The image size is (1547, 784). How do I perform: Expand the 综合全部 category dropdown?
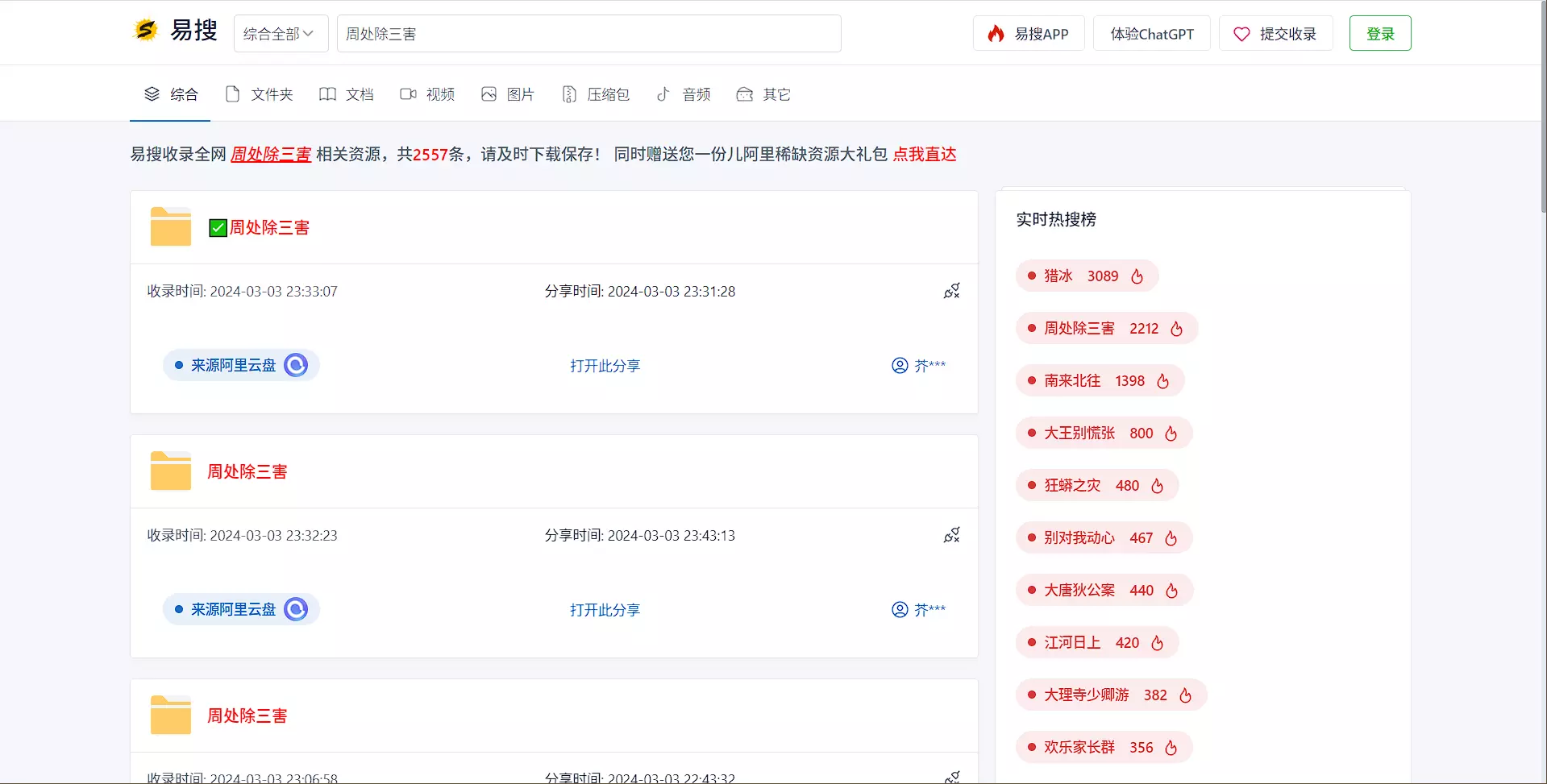tap(281, 34)
